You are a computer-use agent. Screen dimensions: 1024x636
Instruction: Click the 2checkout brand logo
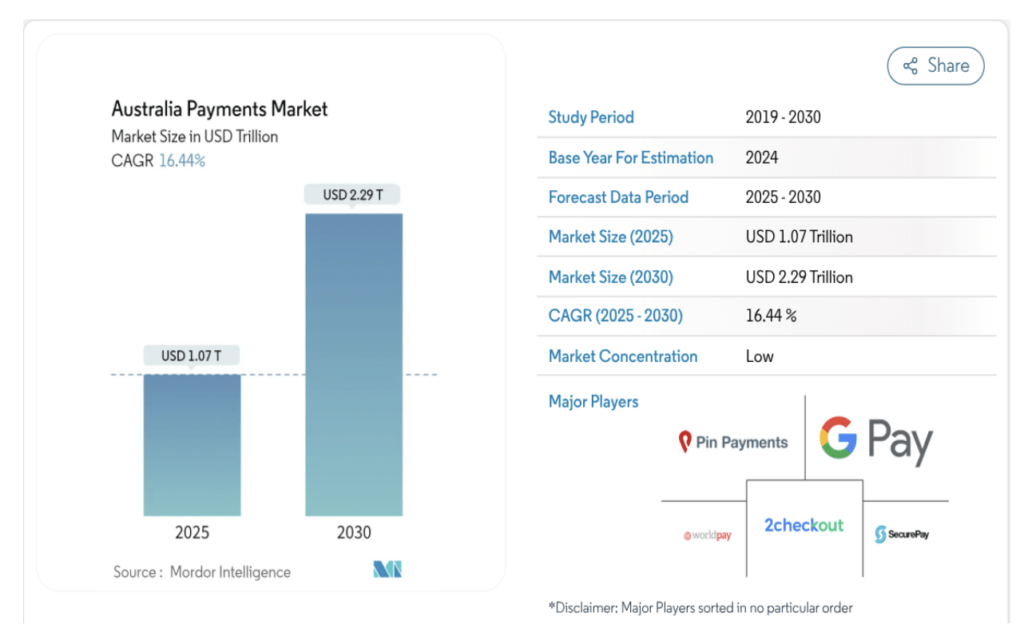tap(803, 525)
